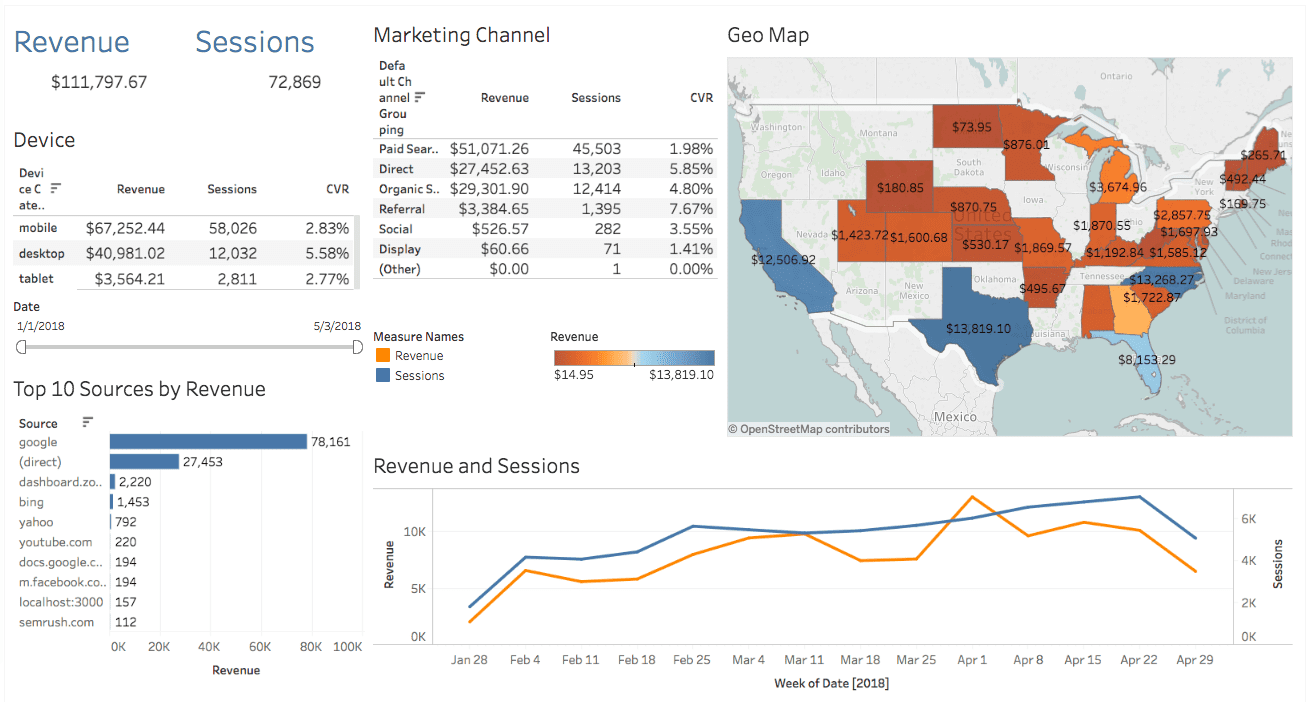This screenshot has height=702, width=1311.
Task: Select the mobile row in Device table
Action: [x=36, y=228]
